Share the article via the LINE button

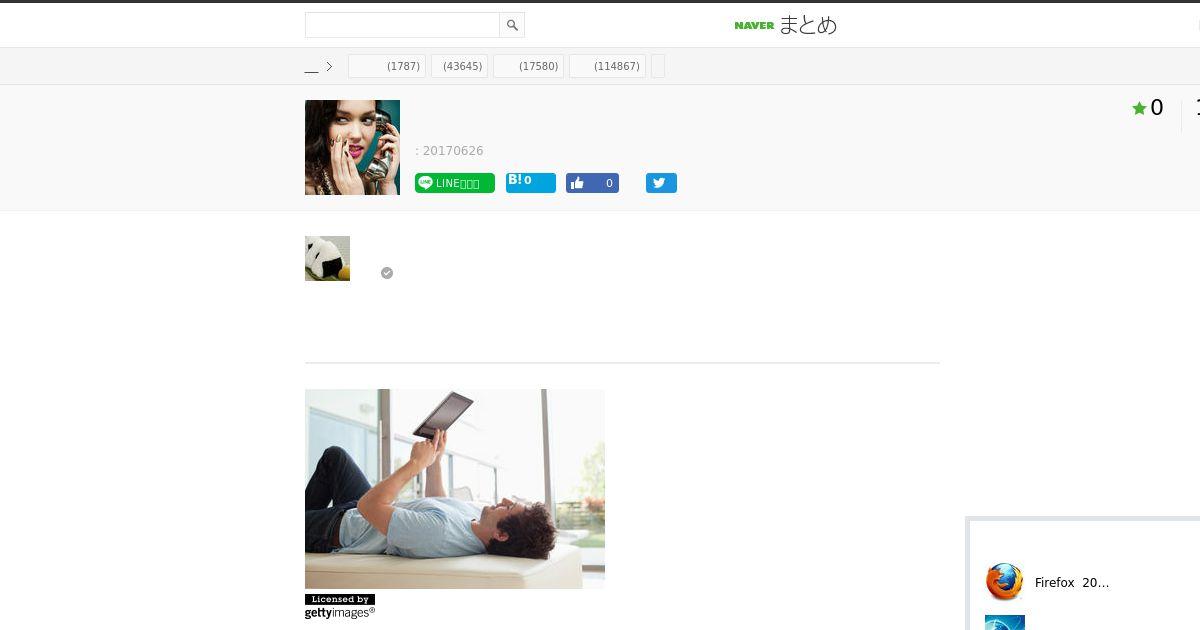pos(455,183)
